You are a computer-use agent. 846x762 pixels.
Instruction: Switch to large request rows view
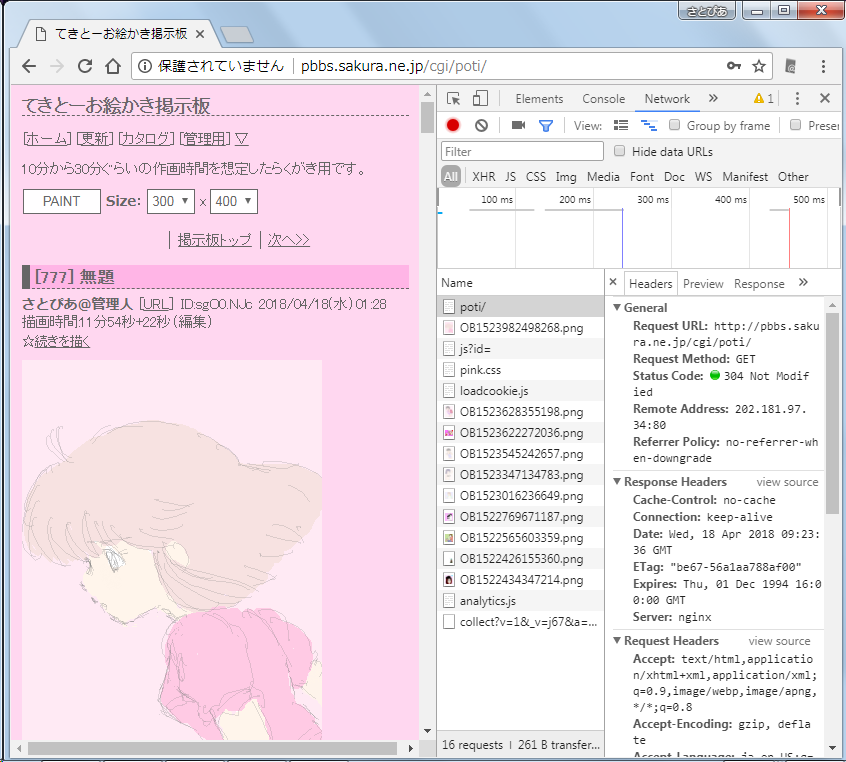pyautogui.click(x=620, y=125)
